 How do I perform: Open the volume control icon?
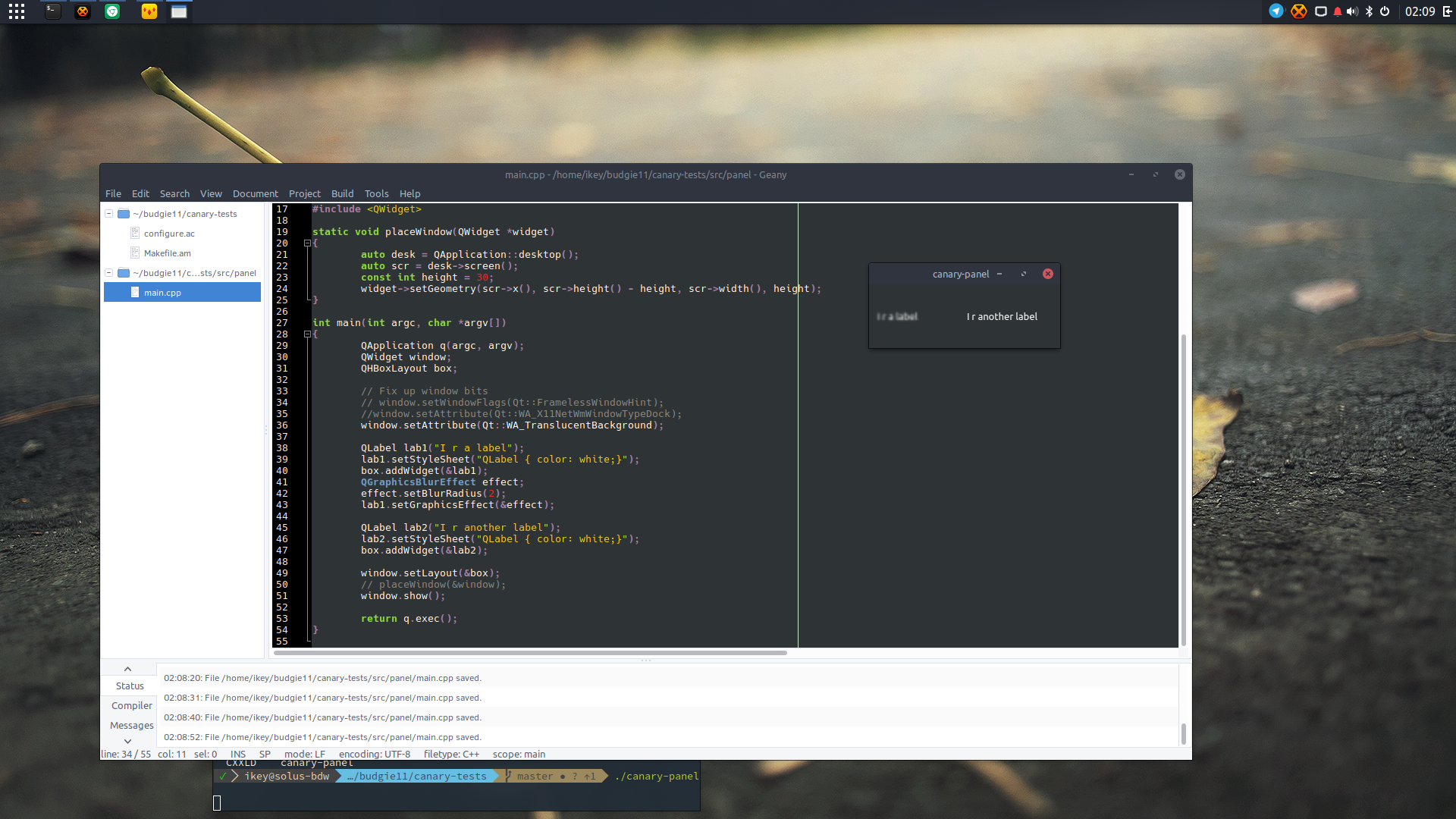point(1352,11)
